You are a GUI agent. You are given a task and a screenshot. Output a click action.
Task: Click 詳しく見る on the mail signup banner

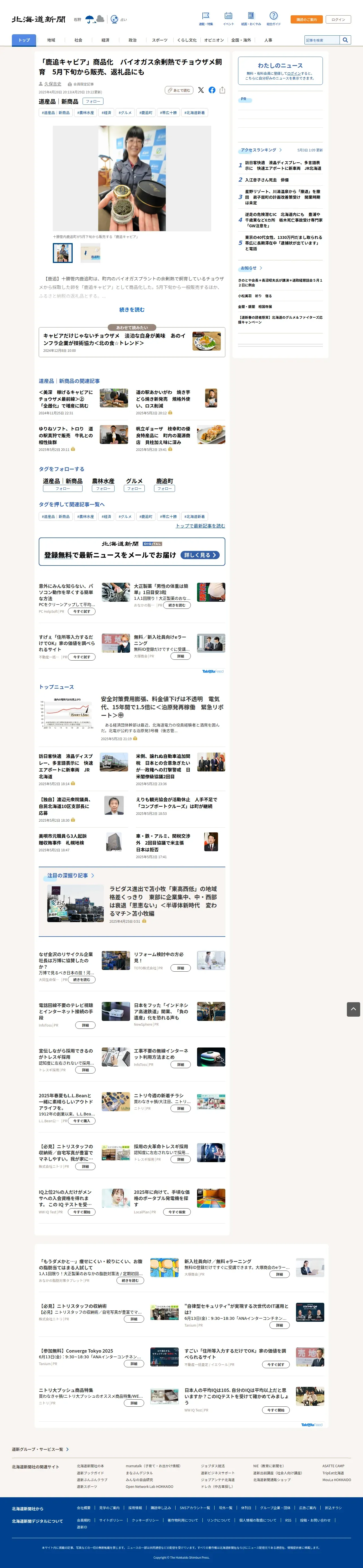(200, 555)
